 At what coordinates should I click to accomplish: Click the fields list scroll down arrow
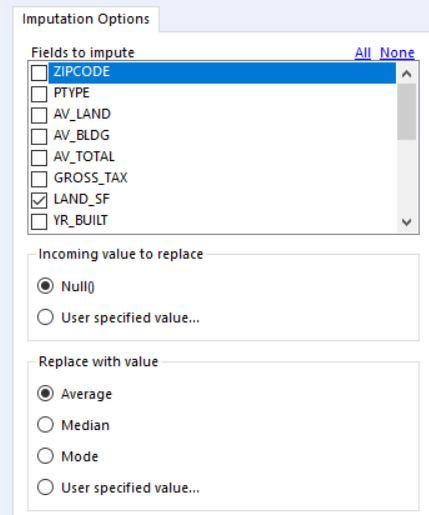click(x=406, y=222)
